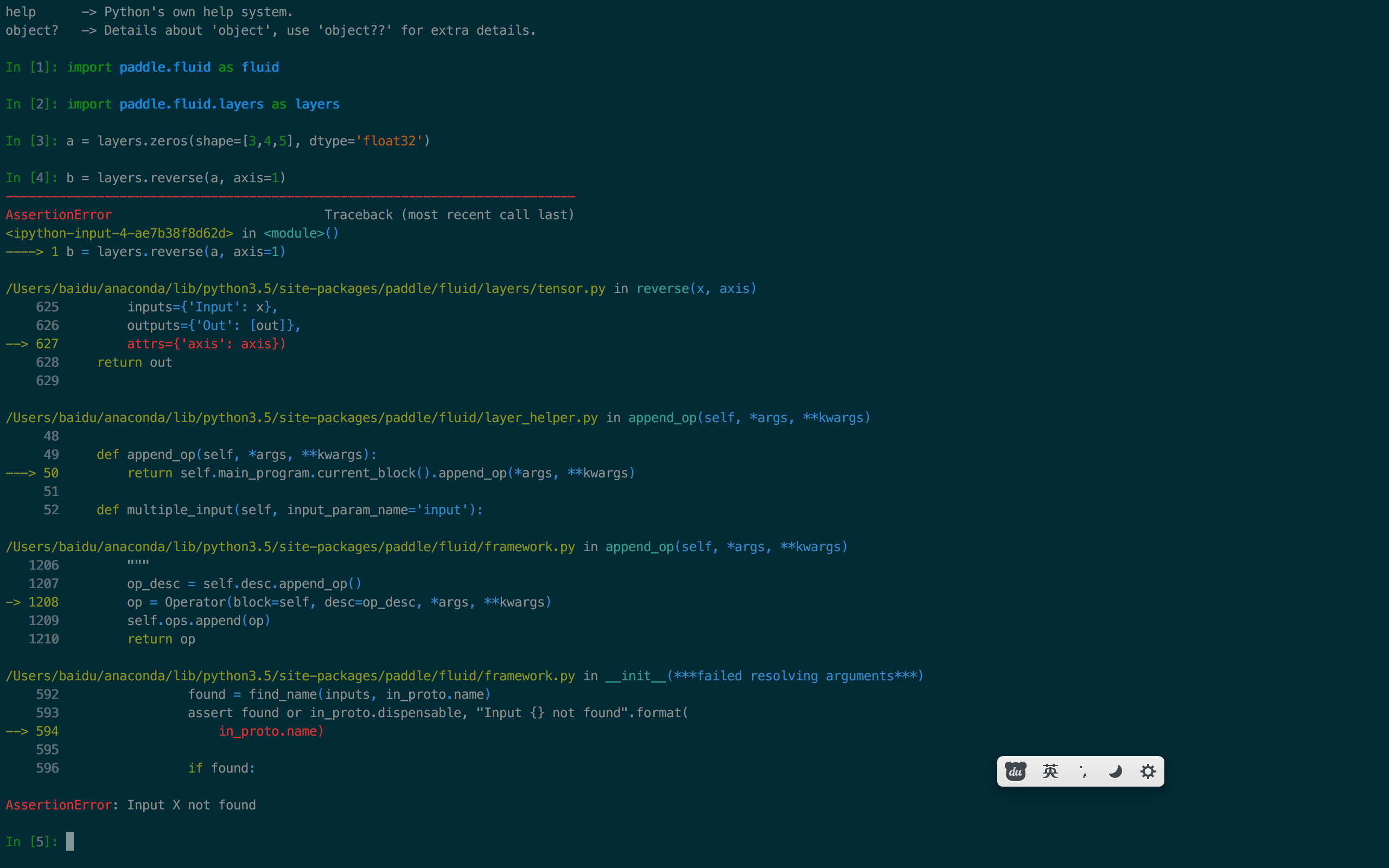Toggle the half-moon width mode icon
This screenshot has height=868, width=1389.
pos(1114,771)
